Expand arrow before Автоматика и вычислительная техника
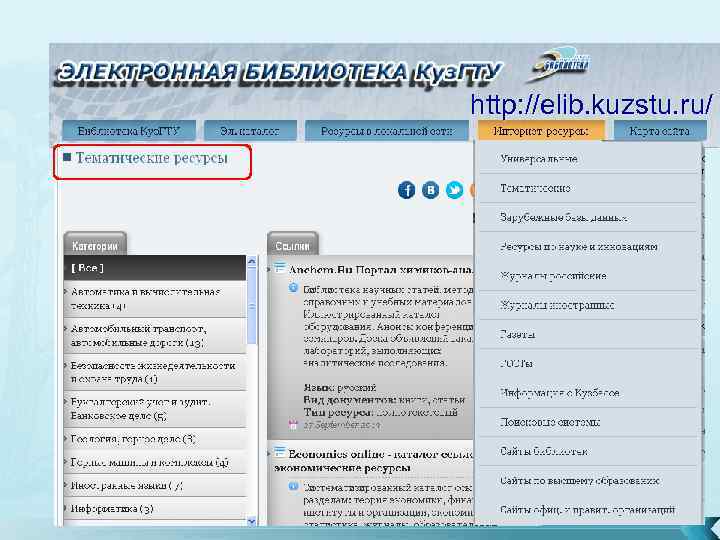Viewport: 720px width, 540px height. pyautogui.click(x=66, y=291)
